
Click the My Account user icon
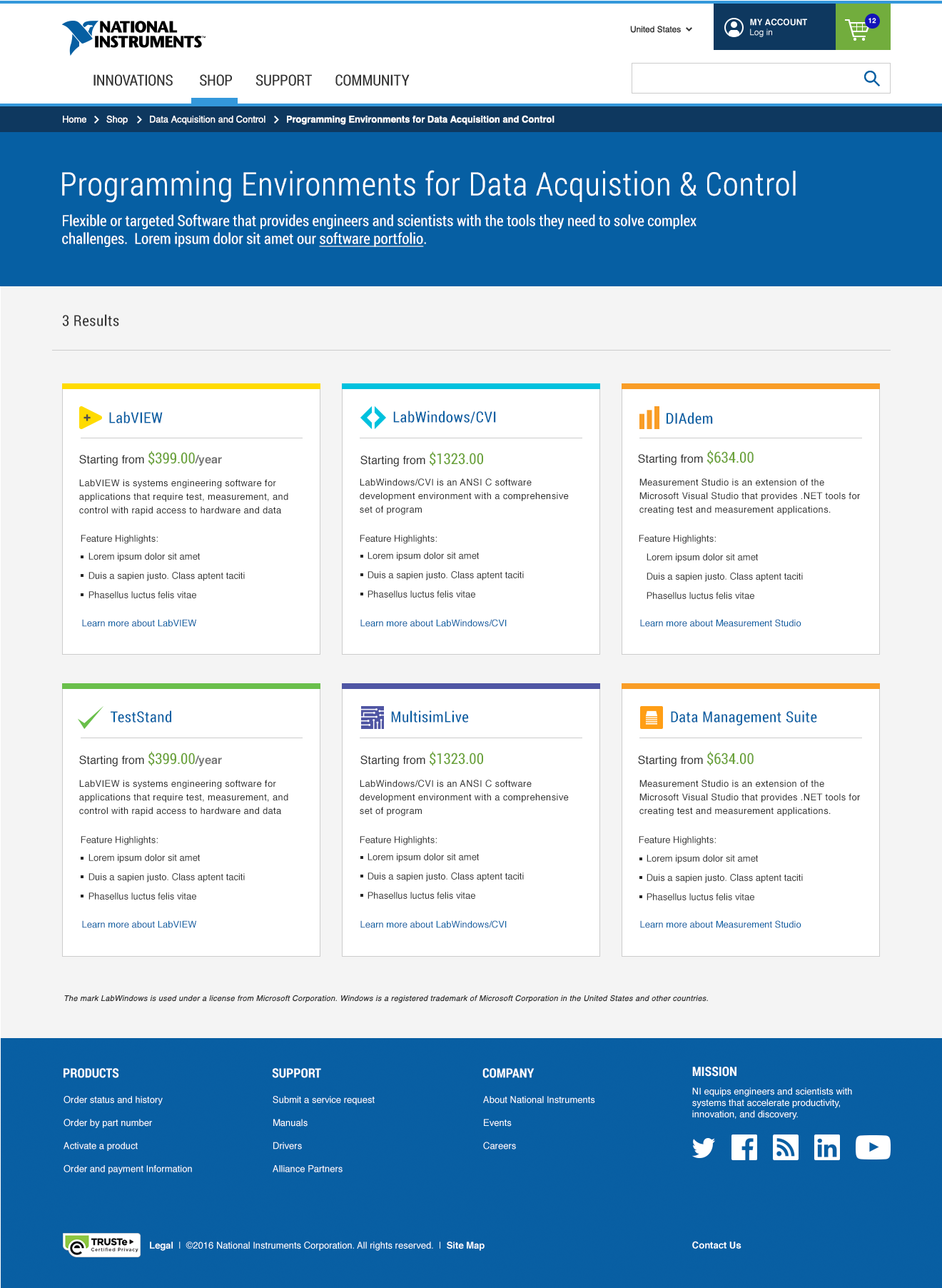pyautogui.click(x=734, y=28)
